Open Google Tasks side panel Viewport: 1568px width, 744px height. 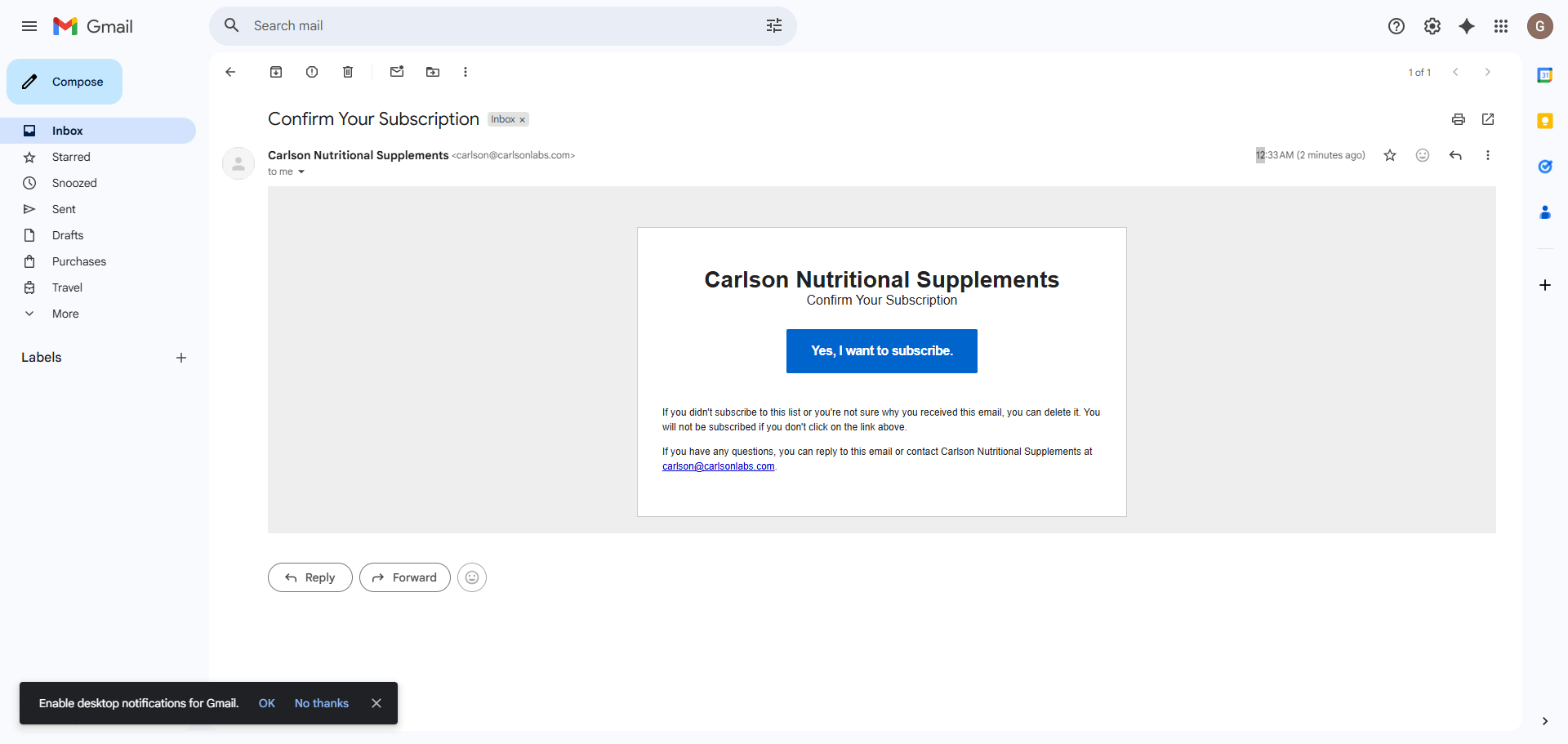pyautogui.click(x=1545, y=167)
